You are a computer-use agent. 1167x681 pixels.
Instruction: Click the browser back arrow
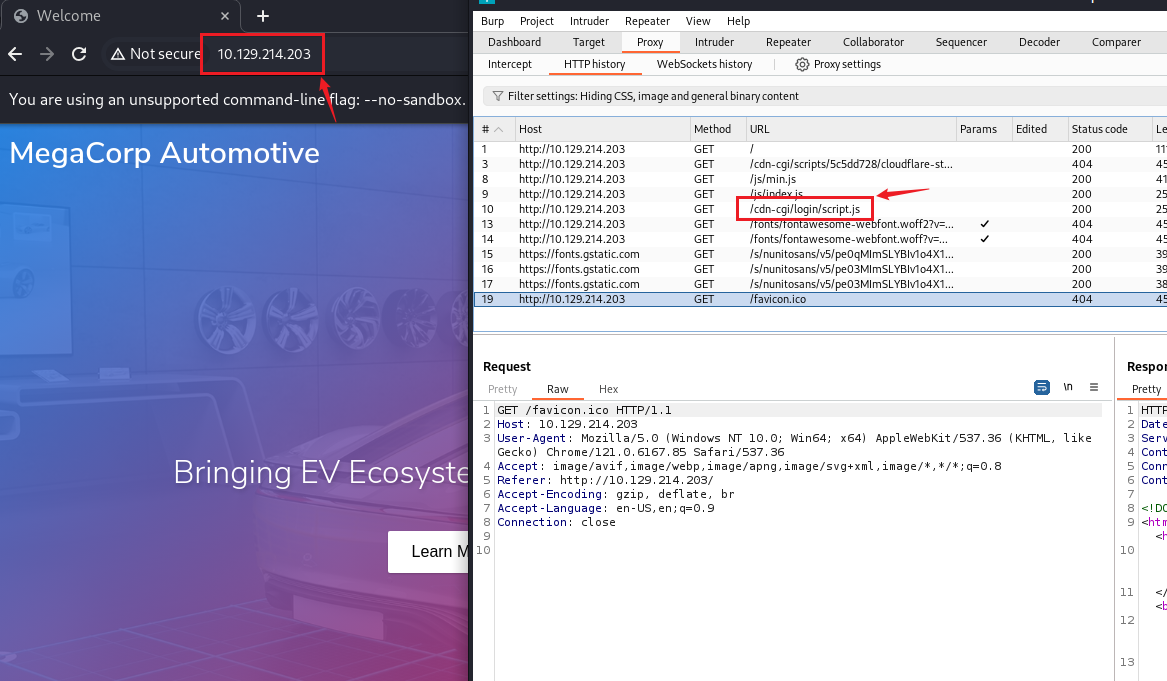pyautogui.click(x=15, y=54)
